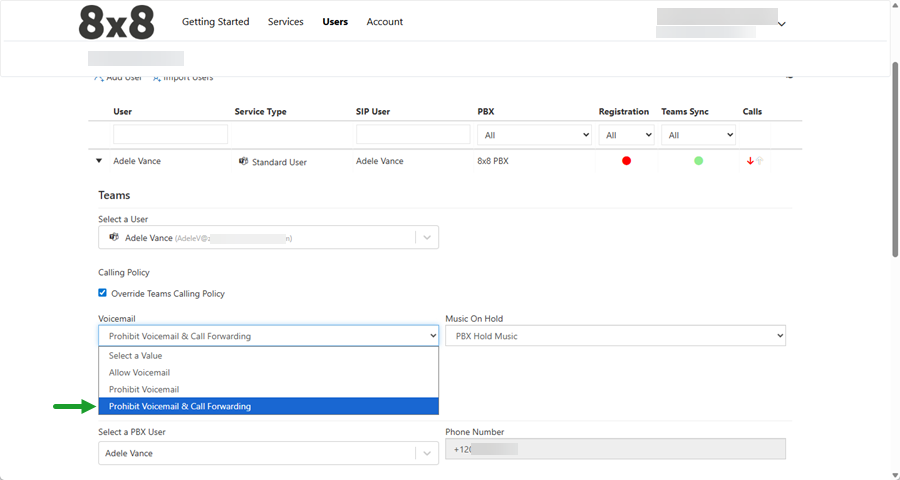
Task: Select Prohibit Voicemail & Call Forwarding option
Action: point(180,406)
